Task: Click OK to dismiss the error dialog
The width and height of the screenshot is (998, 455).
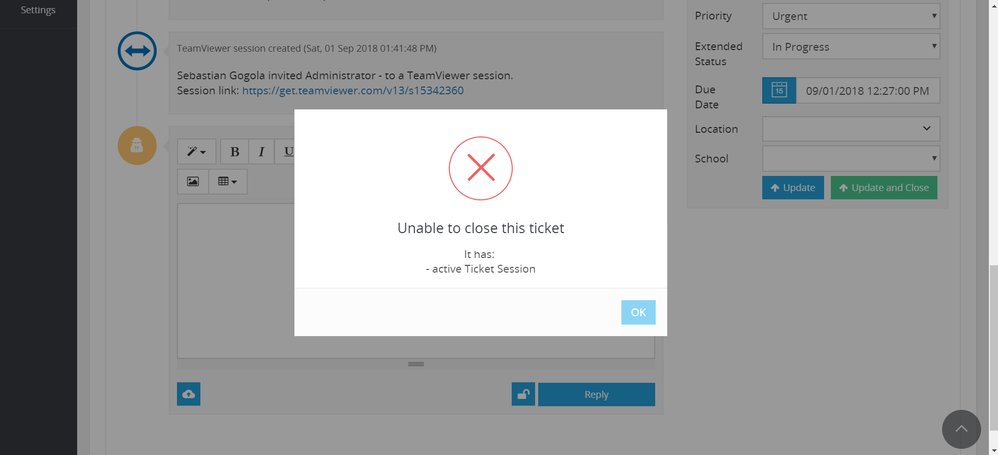Action: pos(638,312)
